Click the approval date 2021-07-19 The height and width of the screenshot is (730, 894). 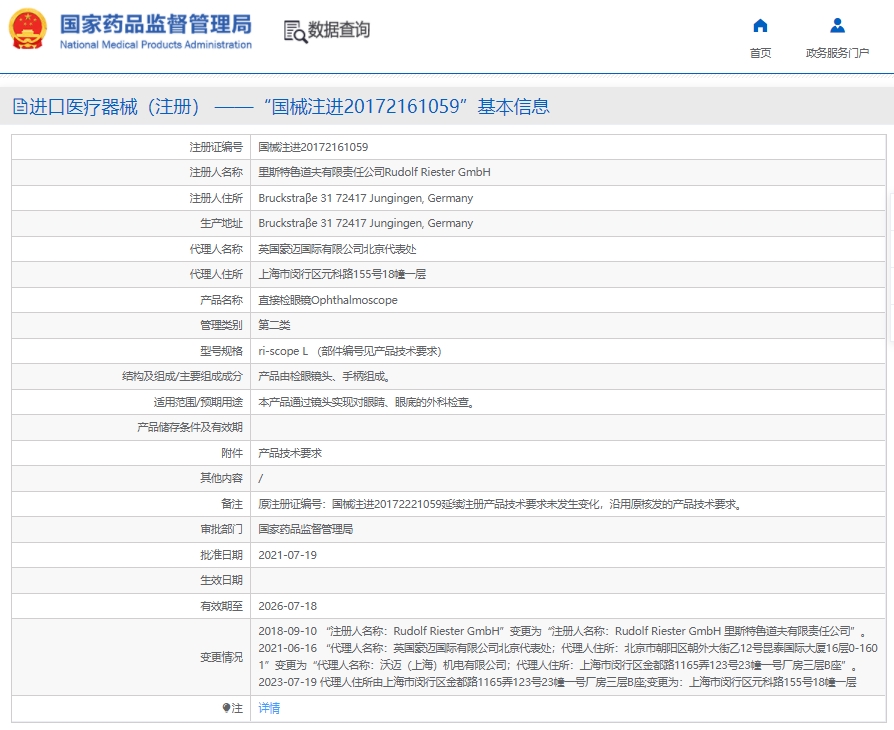(287, 555)
